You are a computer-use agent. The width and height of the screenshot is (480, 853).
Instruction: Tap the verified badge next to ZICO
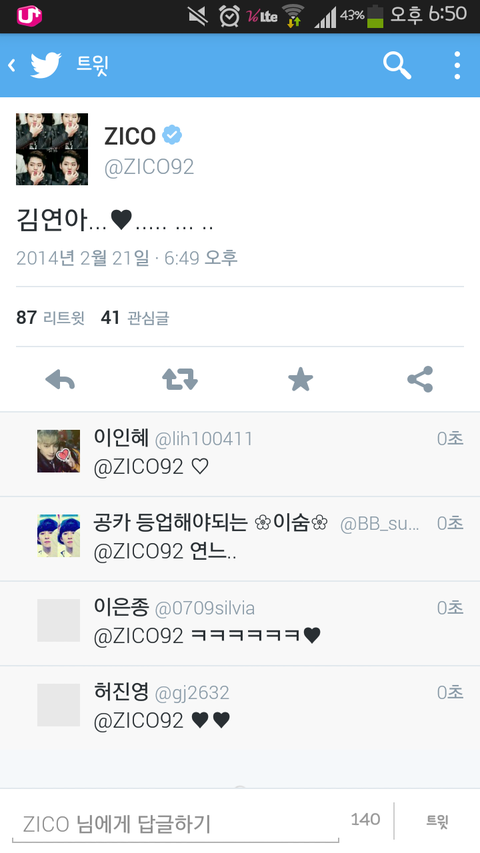(x=173, y=135)
